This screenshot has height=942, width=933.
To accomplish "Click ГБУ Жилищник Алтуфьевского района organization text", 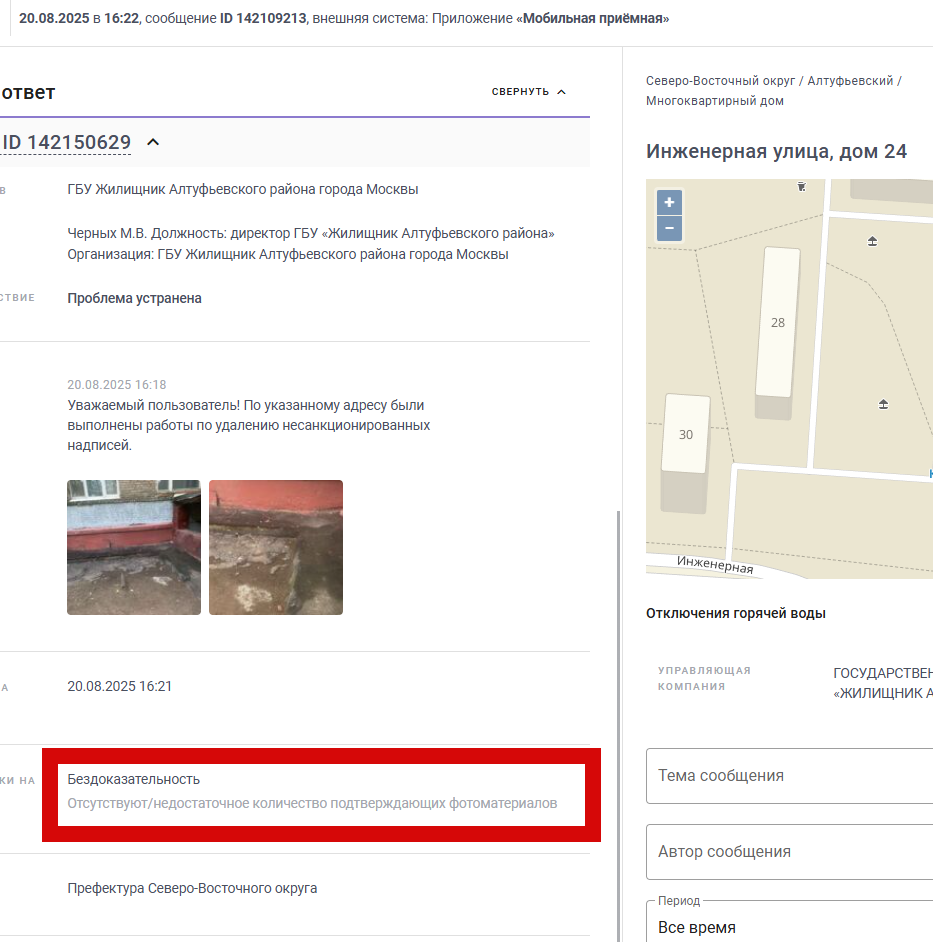I will pos(243,189).
